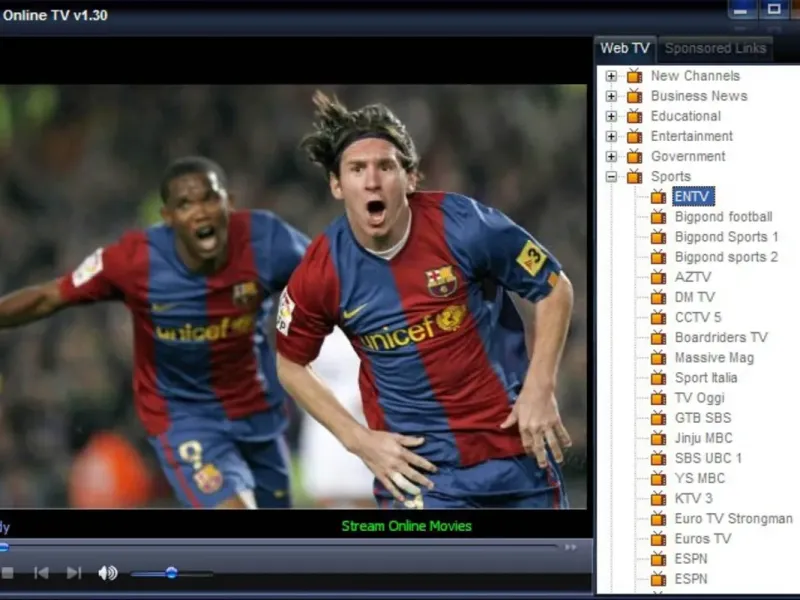Click the Jinju MBC channel icon
Image resolution: width=800 pixels, height=600 pixels.
click(658, 438)
